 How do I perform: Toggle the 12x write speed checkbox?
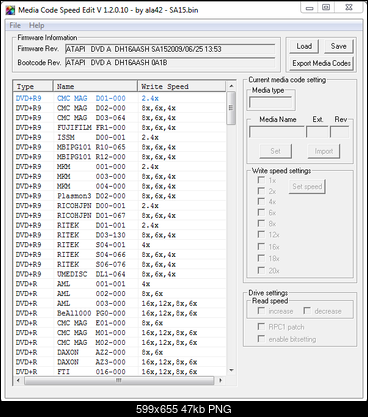tap(261, 235)
